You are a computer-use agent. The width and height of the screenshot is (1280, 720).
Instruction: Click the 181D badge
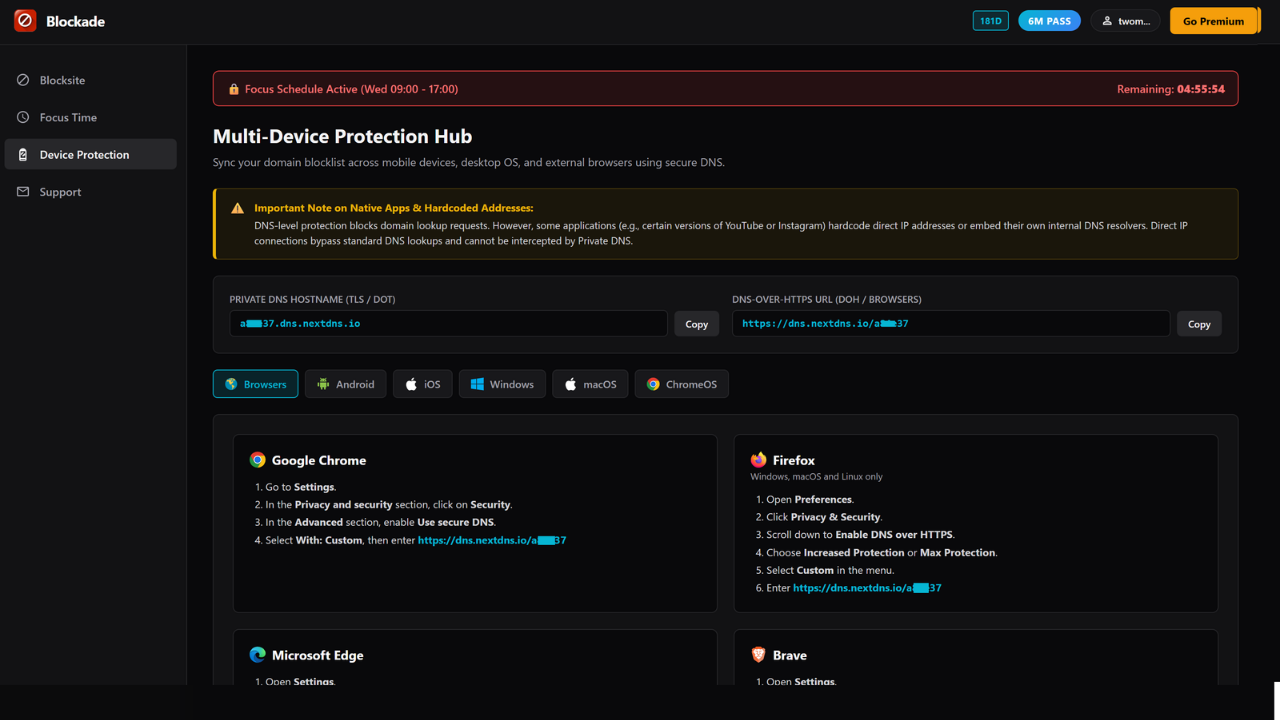(x=991, y=21)
